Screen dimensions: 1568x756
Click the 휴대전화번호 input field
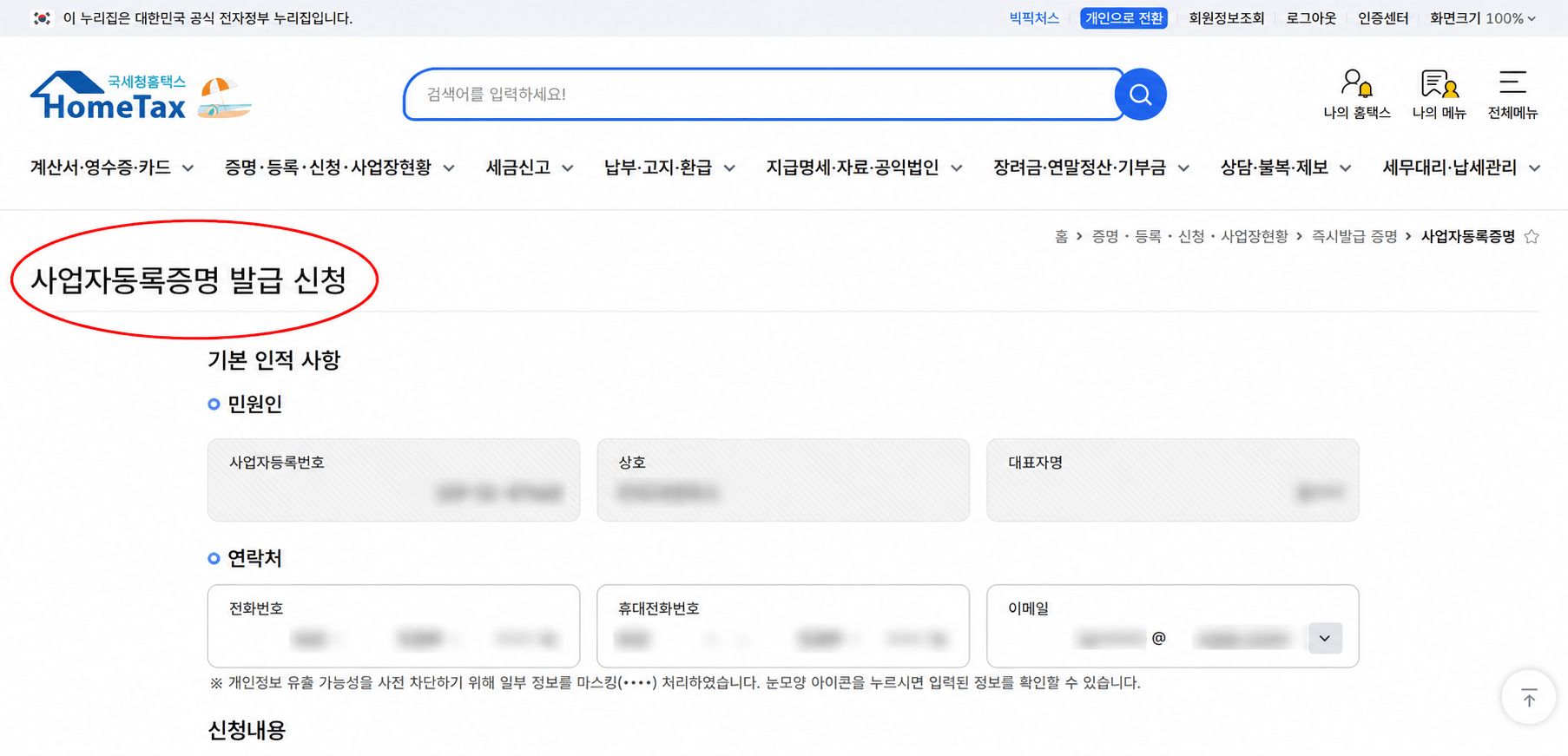coord(783,626)
